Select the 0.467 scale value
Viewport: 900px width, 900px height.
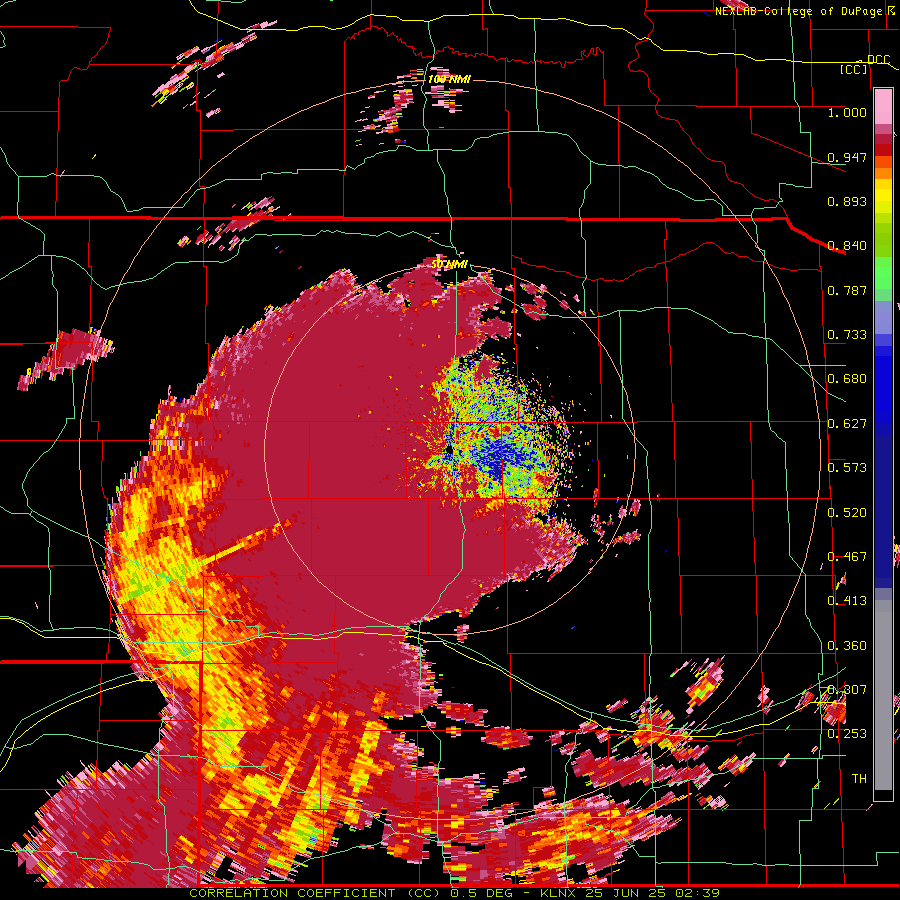(x=847, y=557)
